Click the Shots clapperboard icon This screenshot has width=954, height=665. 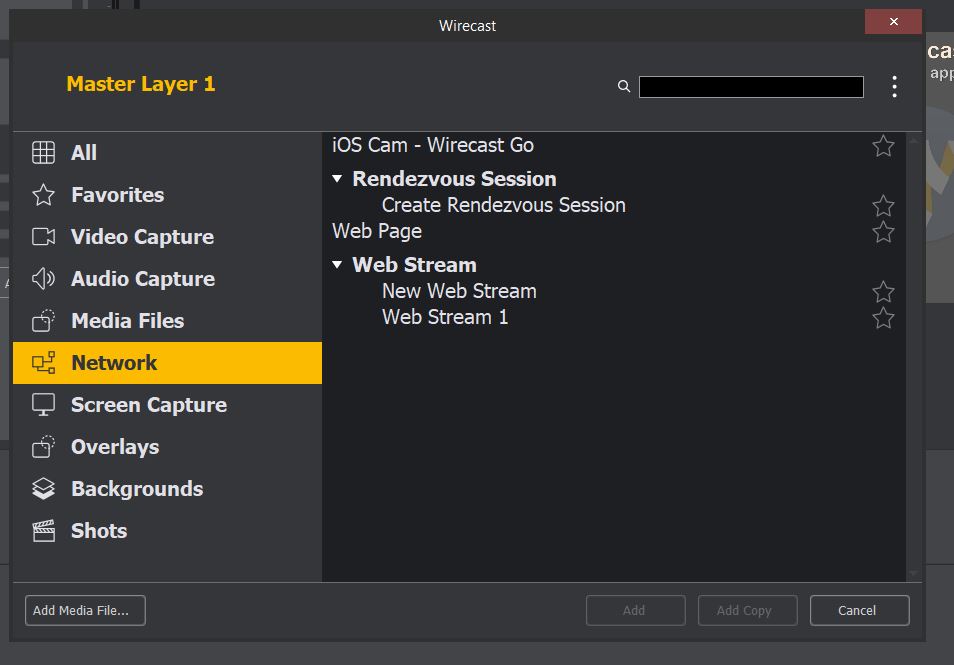coord(43,531)
